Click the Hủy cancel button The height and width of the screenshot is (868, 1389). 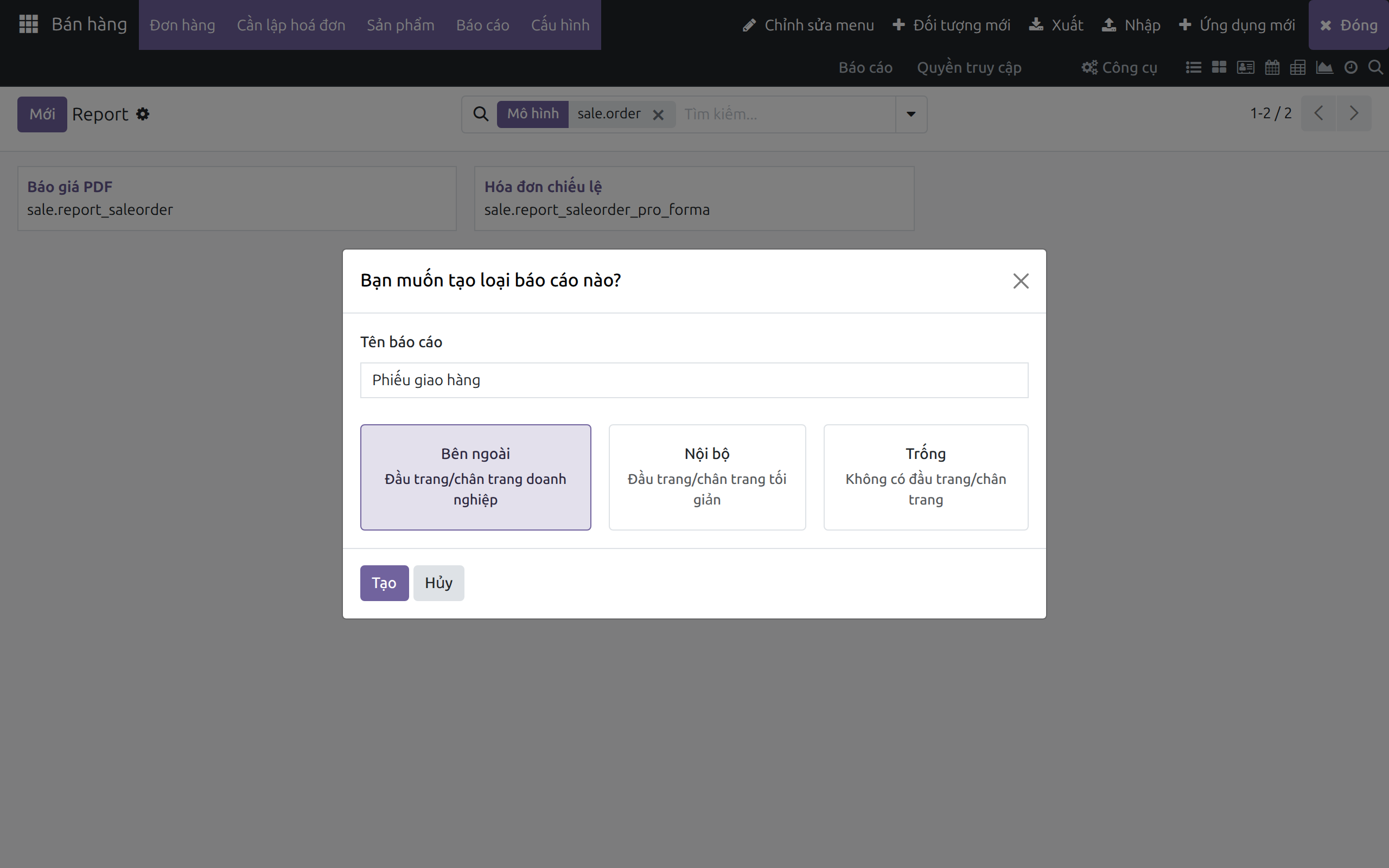point(438,583)
